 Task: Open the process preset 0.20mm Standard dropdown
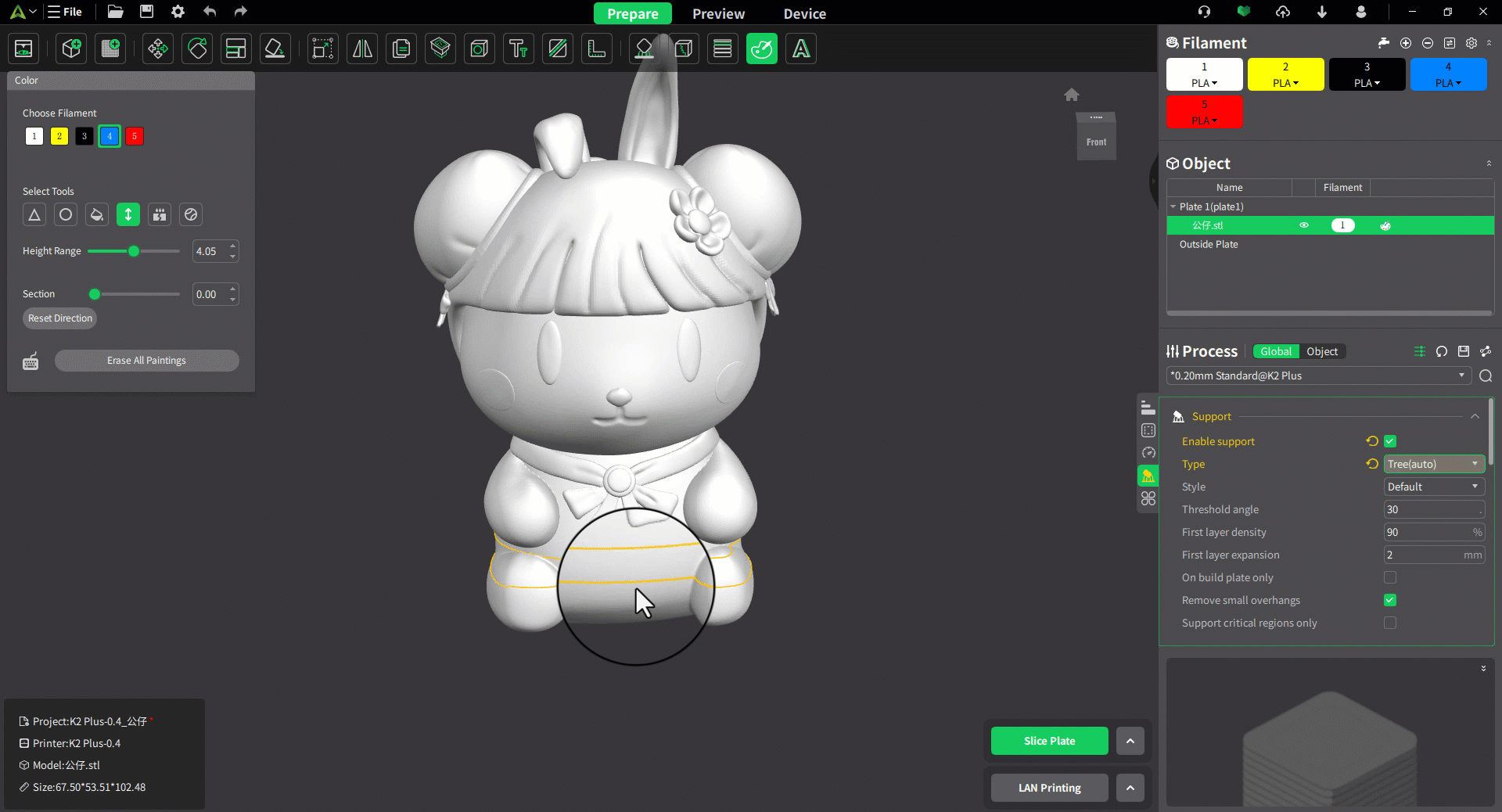pyautogui.click(x=1318, y=375)
